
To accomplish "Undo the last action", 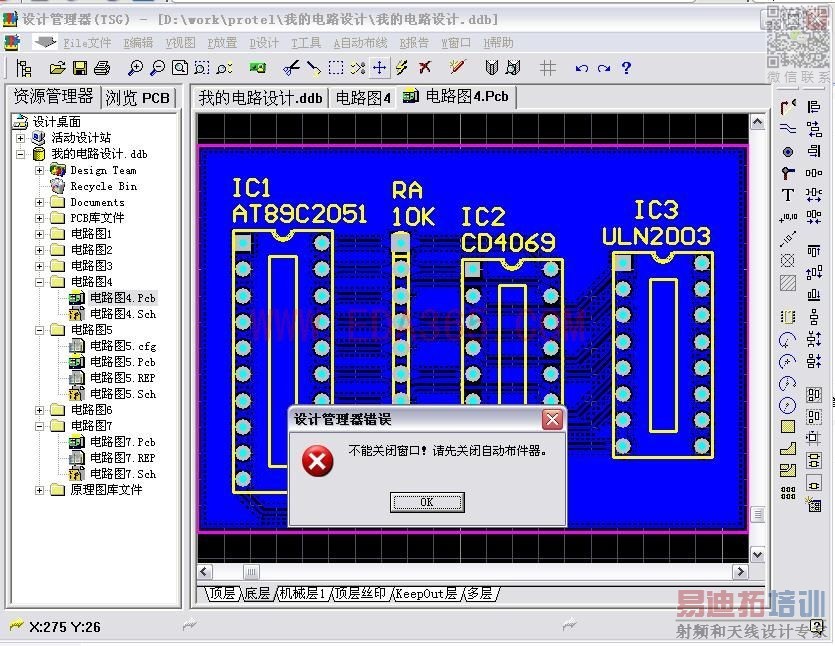I will tap(582, 68).
